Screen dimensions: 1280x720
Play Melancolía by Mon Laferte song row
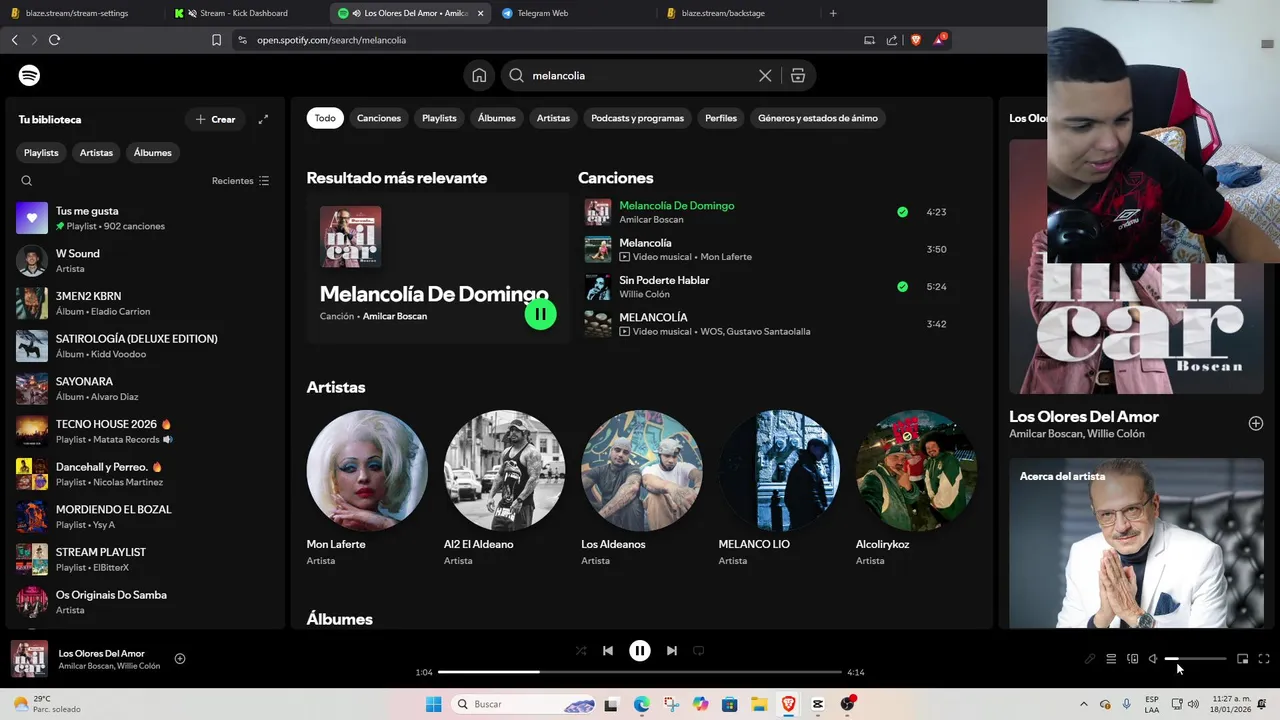766,250
